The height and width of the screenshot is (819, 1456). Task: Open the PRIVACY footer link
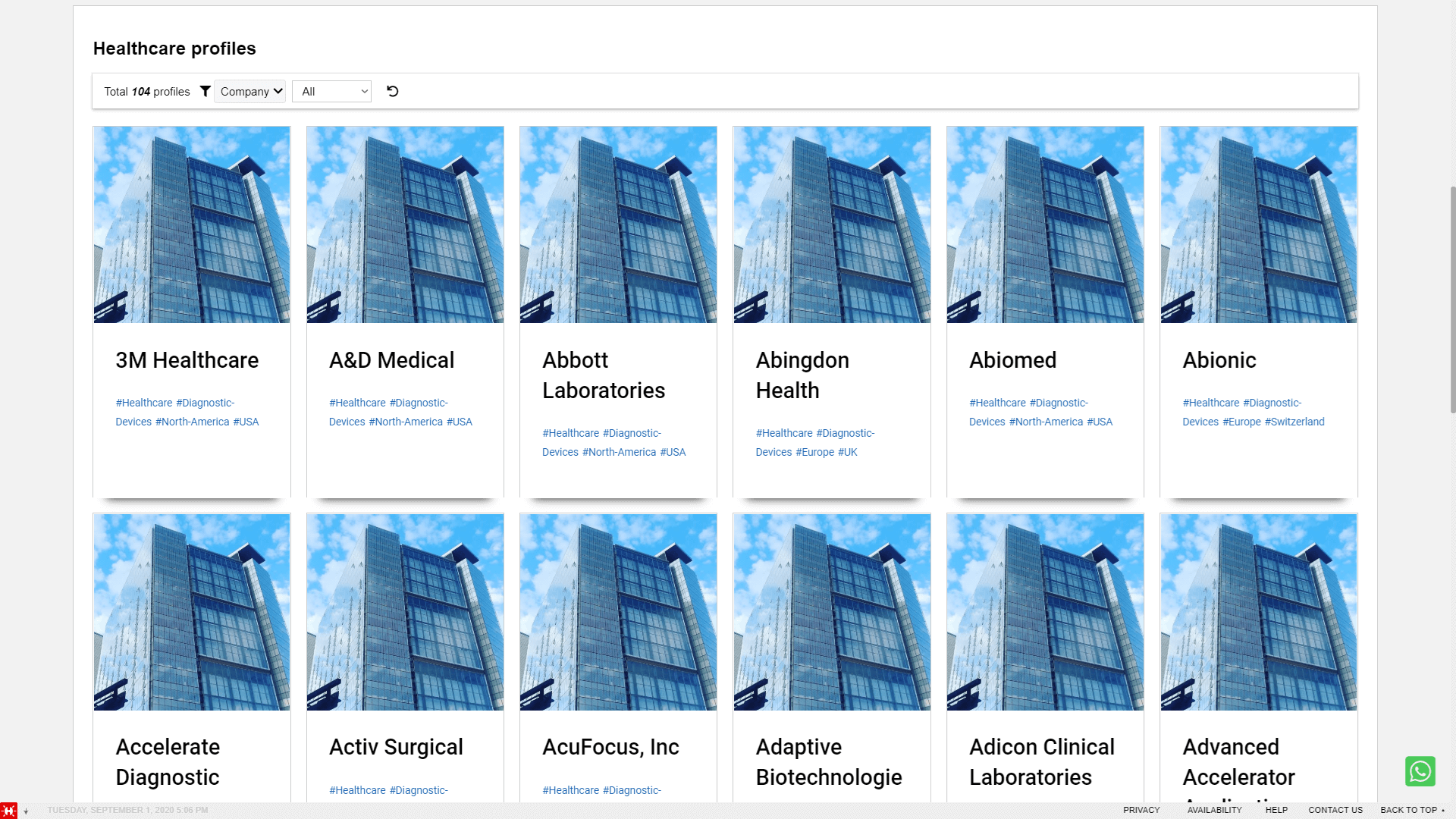1141,810
